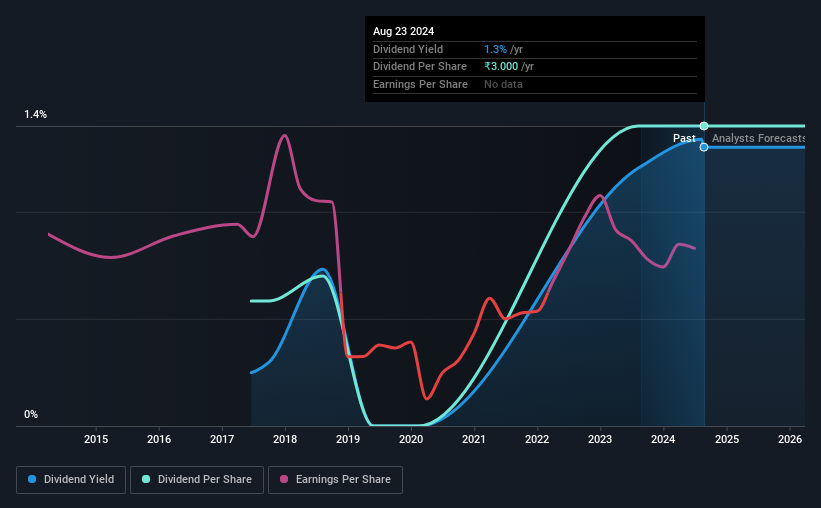Click the teal data point marker on chart
The width and height of the screenshot is (821, 508).
pos(704,126)
